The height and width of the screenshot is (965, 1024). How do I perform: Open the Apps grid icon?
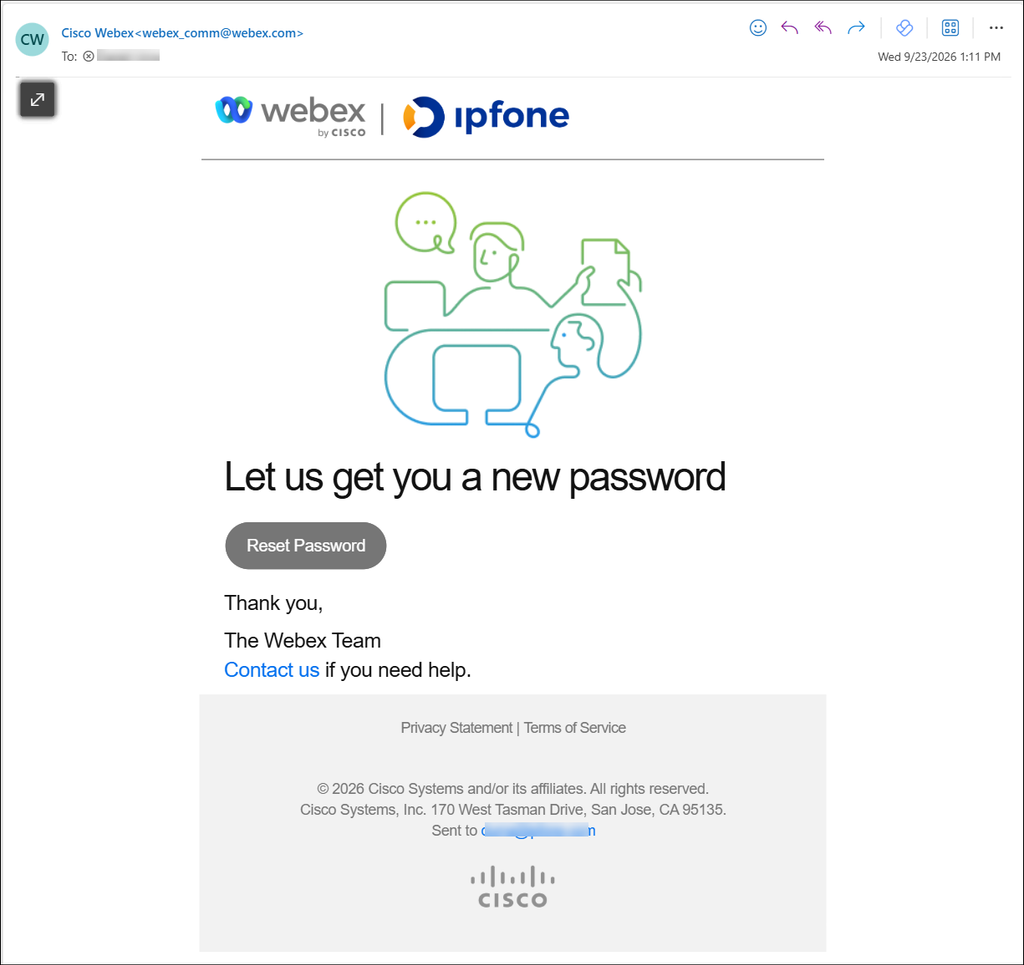pyautogui.click(x=950, y=27)
